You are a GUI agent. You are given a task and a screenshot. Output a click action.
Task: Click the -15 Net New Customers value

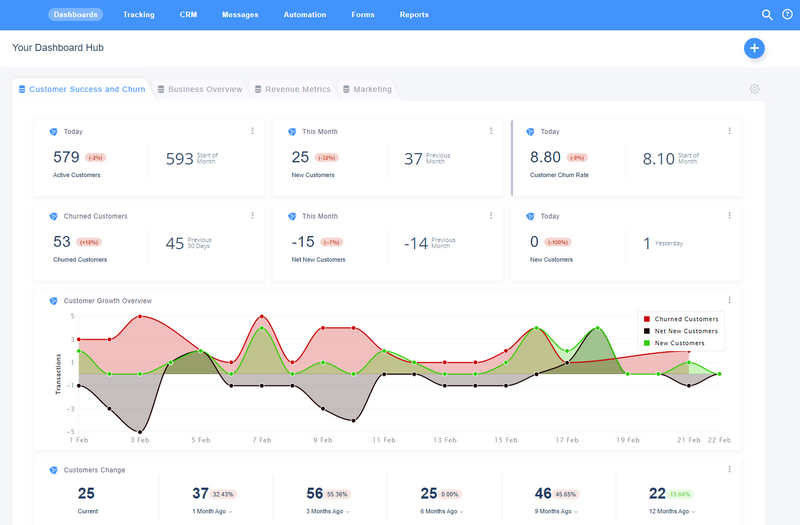[303, 242]
